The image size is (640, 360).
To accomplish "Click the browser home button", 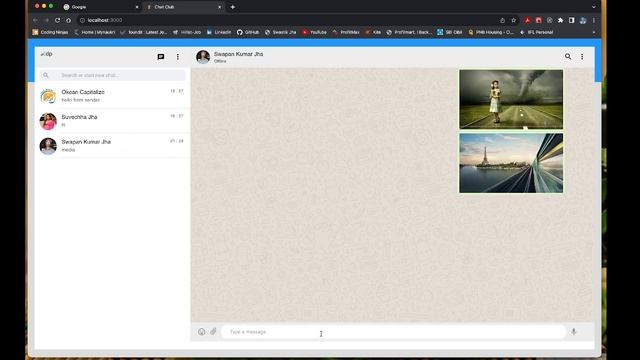I will (69, 20).
